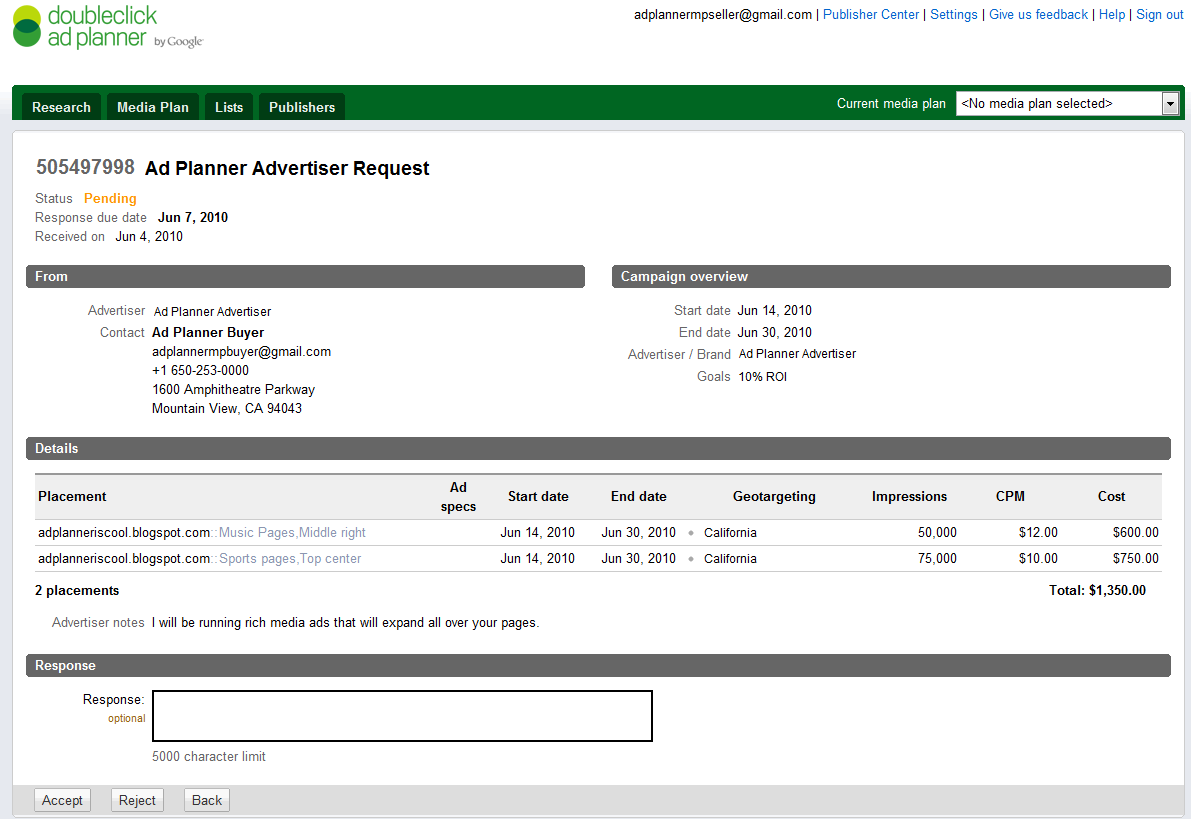Go to the Publishers tab

[302, 107]
